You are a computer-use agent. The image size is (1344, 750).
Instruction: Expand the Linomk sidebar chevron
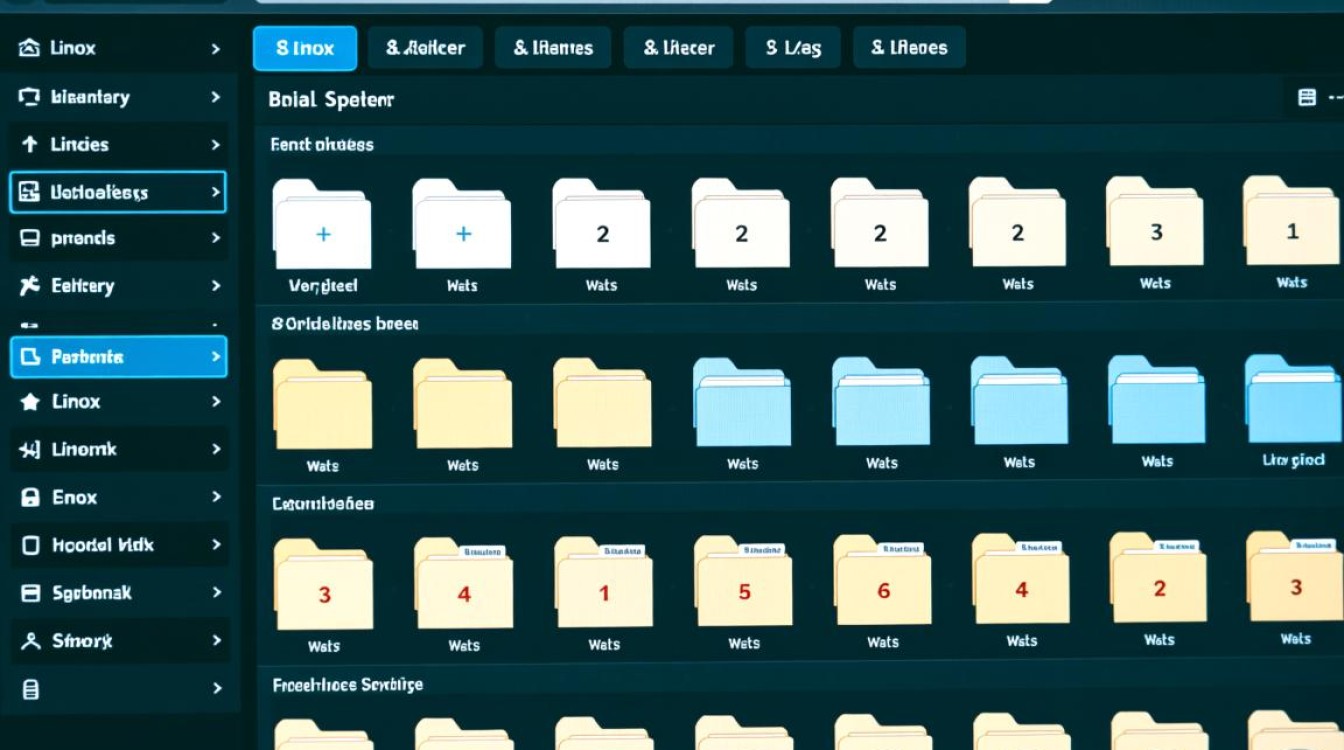[215, 449]
